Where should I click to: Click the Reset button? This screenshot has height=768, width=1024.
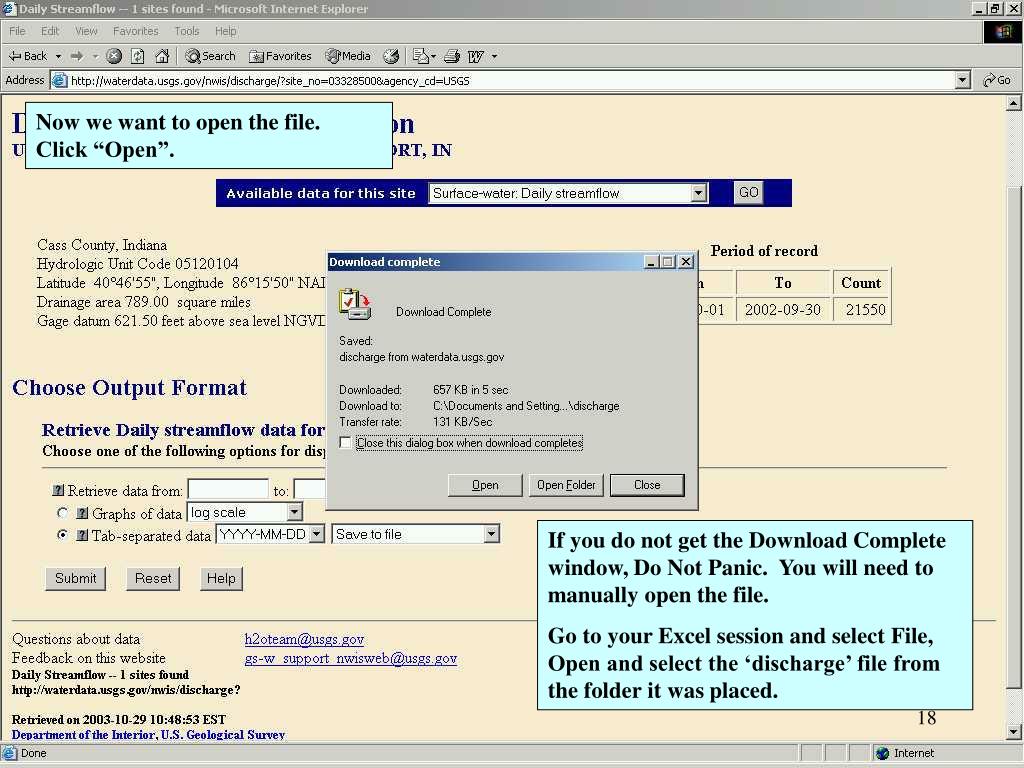point(153,578)
